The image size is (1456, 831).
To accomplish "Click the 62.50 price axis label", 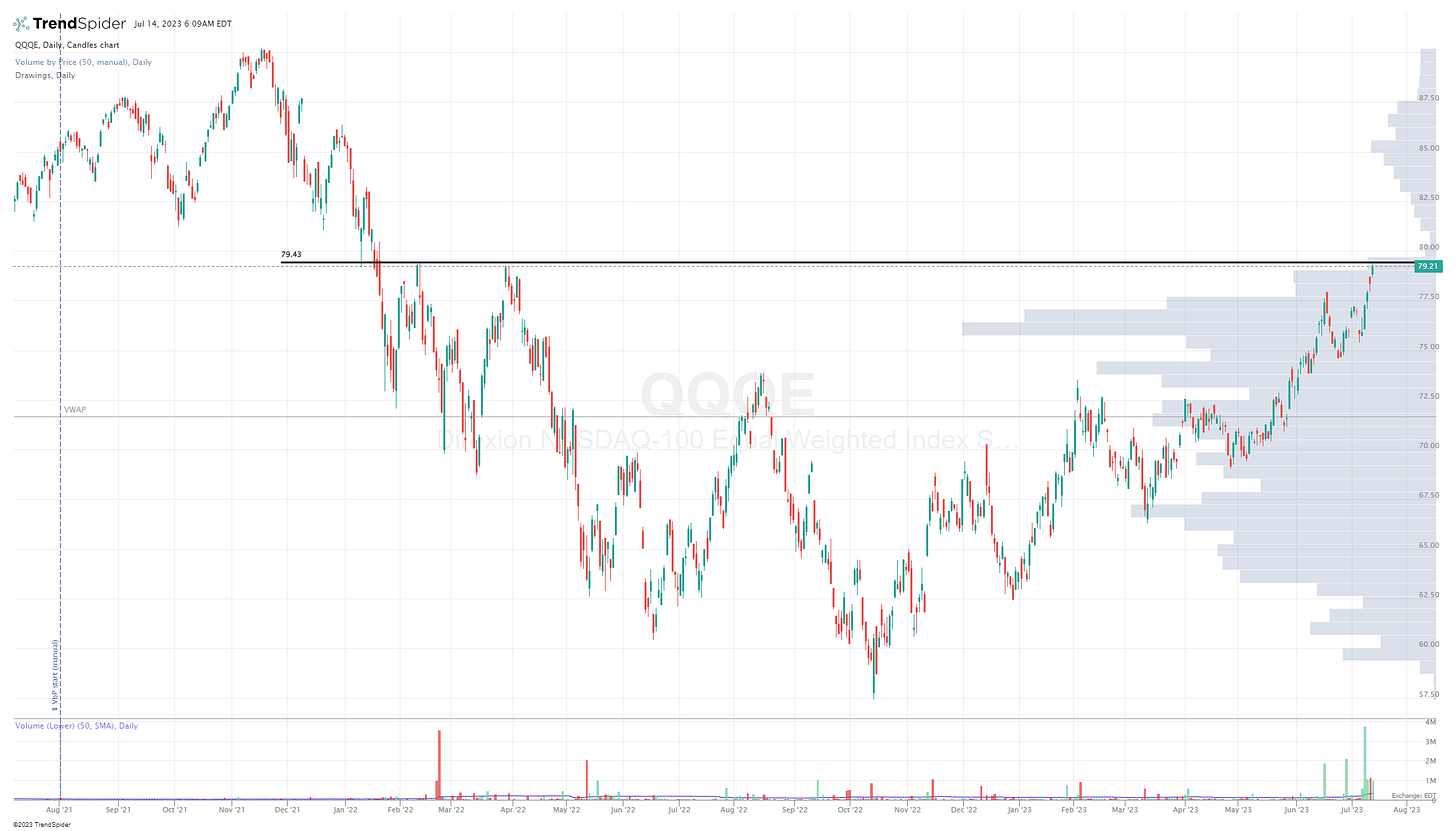I will (x=1428, y=595).
